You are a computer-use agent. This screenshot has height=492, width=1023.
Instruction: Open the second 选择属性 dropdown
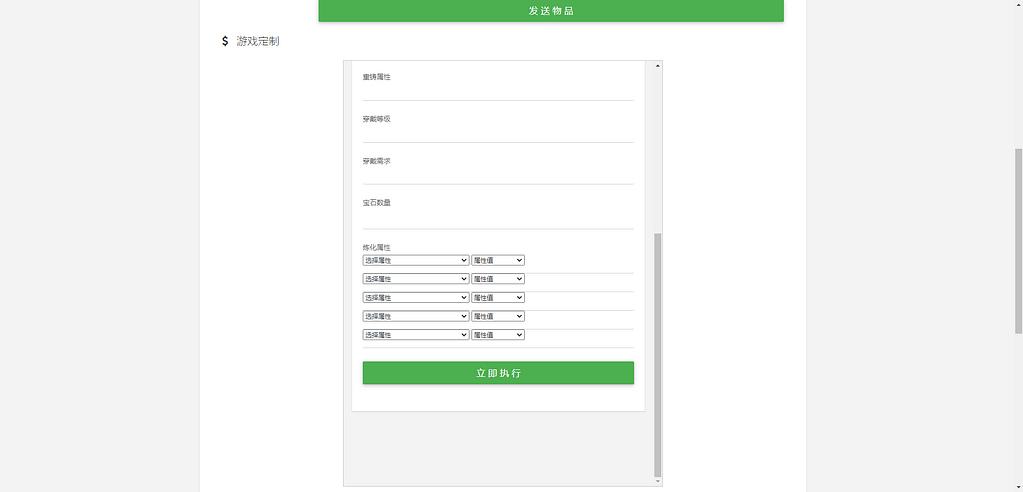(415, 279)
